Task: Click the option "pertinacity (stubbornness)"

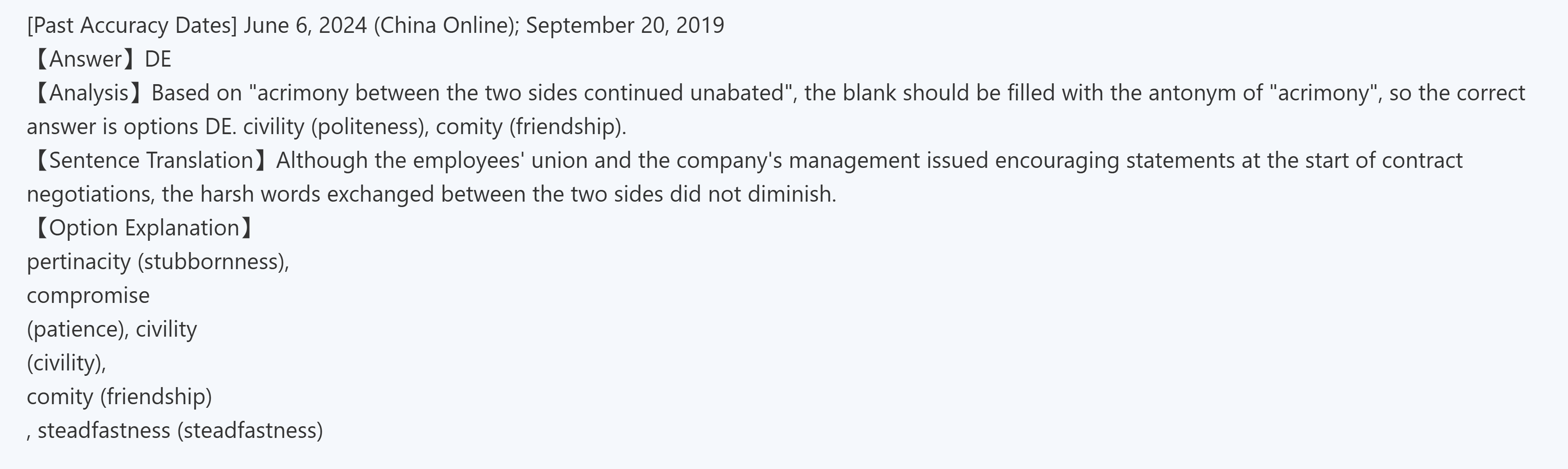Action: (x=157, y=262)
